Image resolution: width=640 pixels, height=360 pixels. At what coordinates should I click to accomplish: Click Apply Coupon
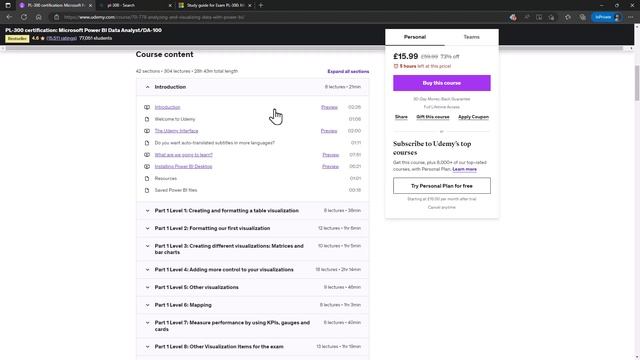click(x=473, y=117)
